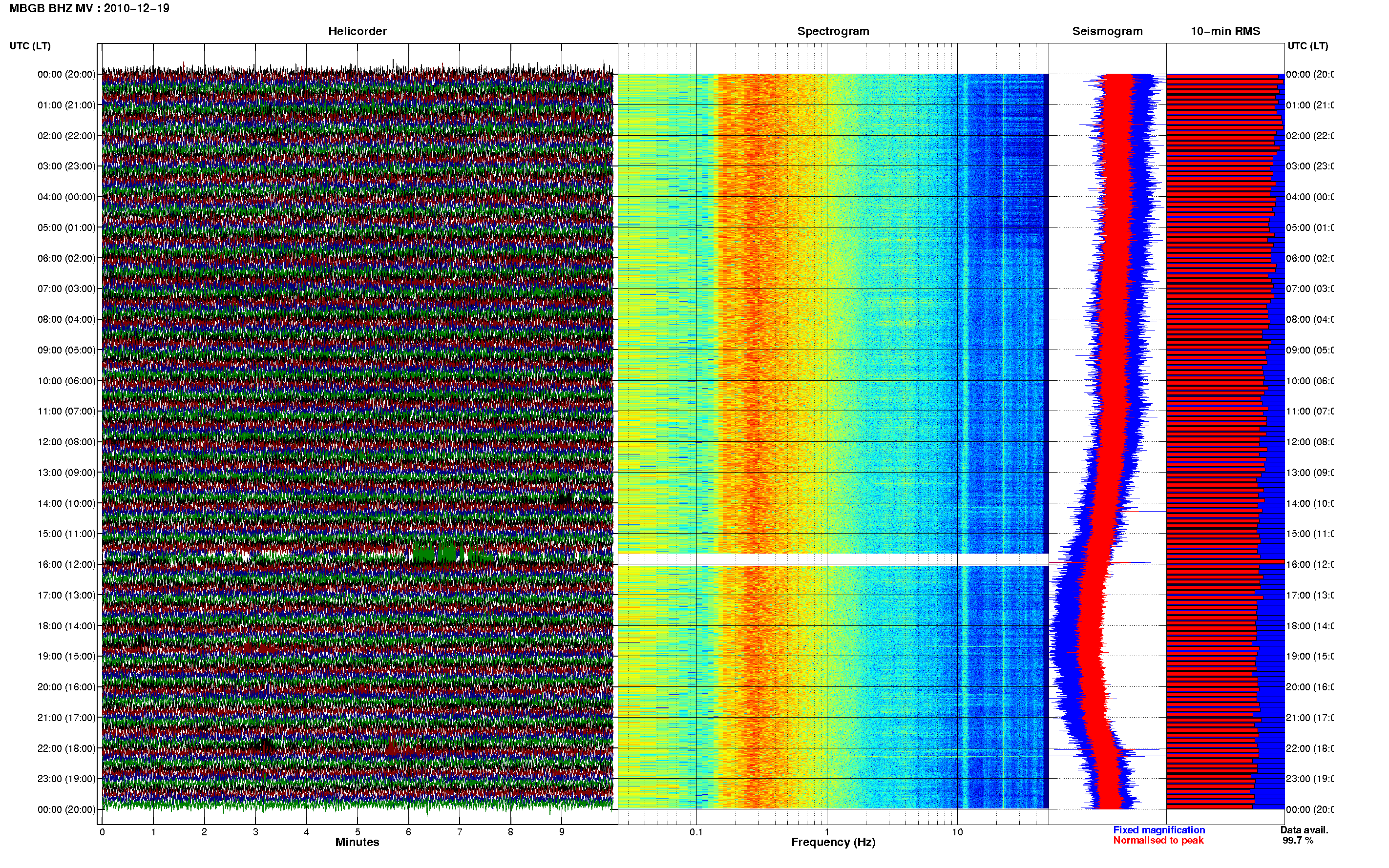The image size is (1389, 868).
Task: Click the left '09:00 (05:00)' time label
Action: click(x=66, y=350)
